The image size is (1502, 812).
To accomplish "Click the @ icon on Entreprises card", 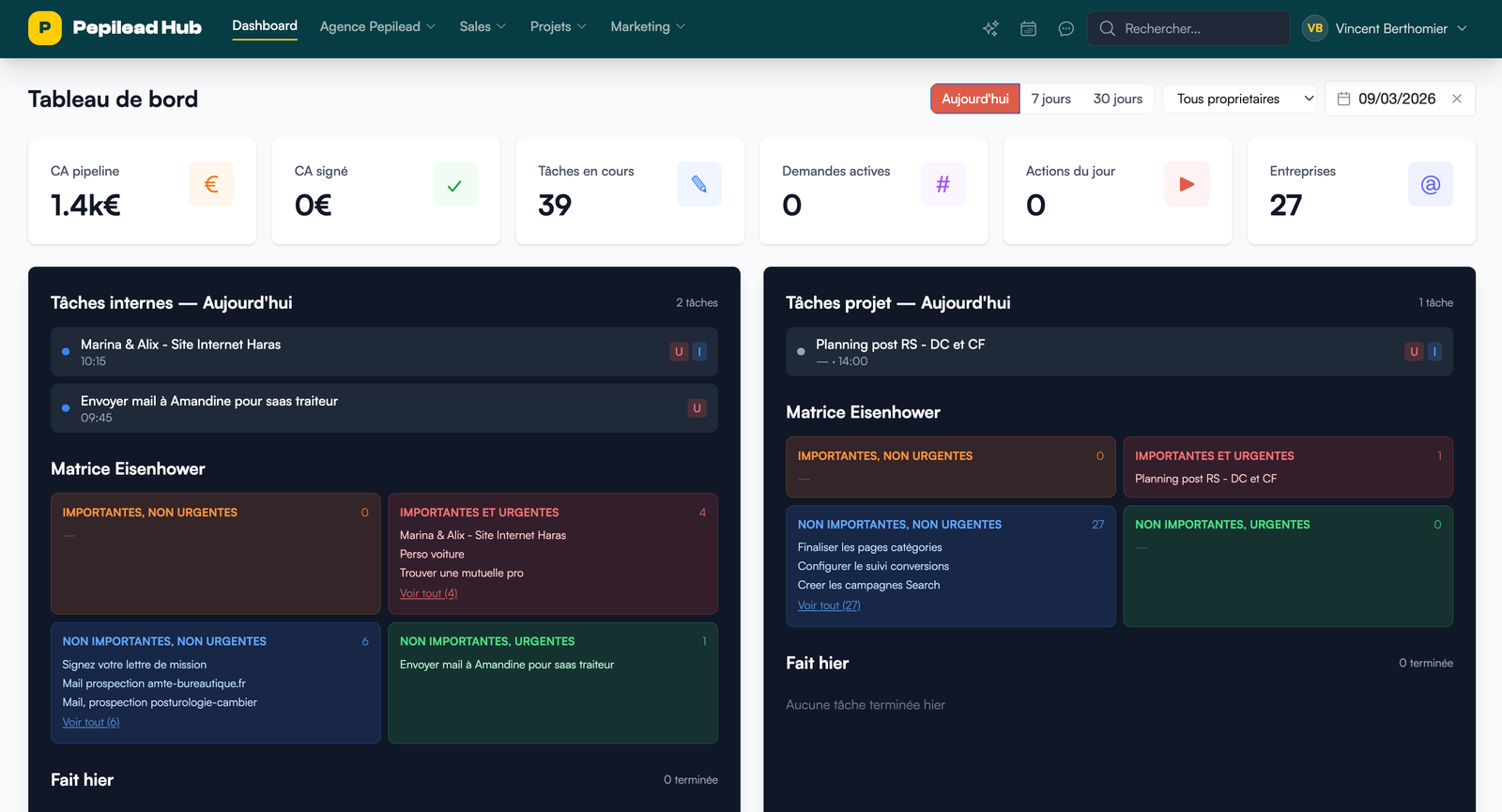I will [1430, 184].
